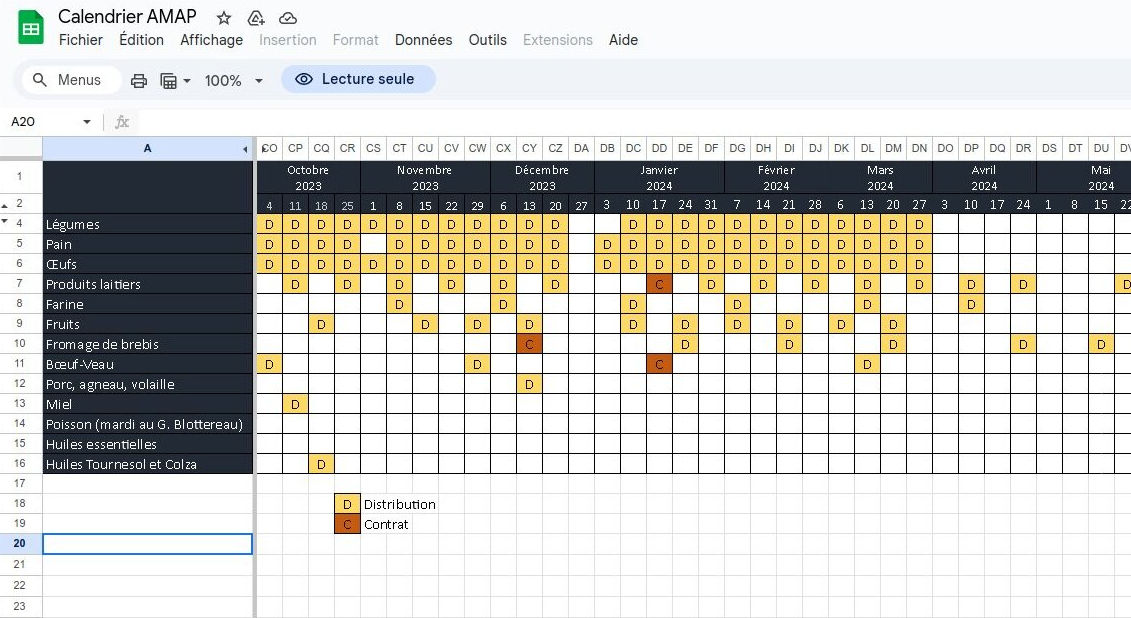
Task: Open the Outils menu
Action: coord(487,40)
